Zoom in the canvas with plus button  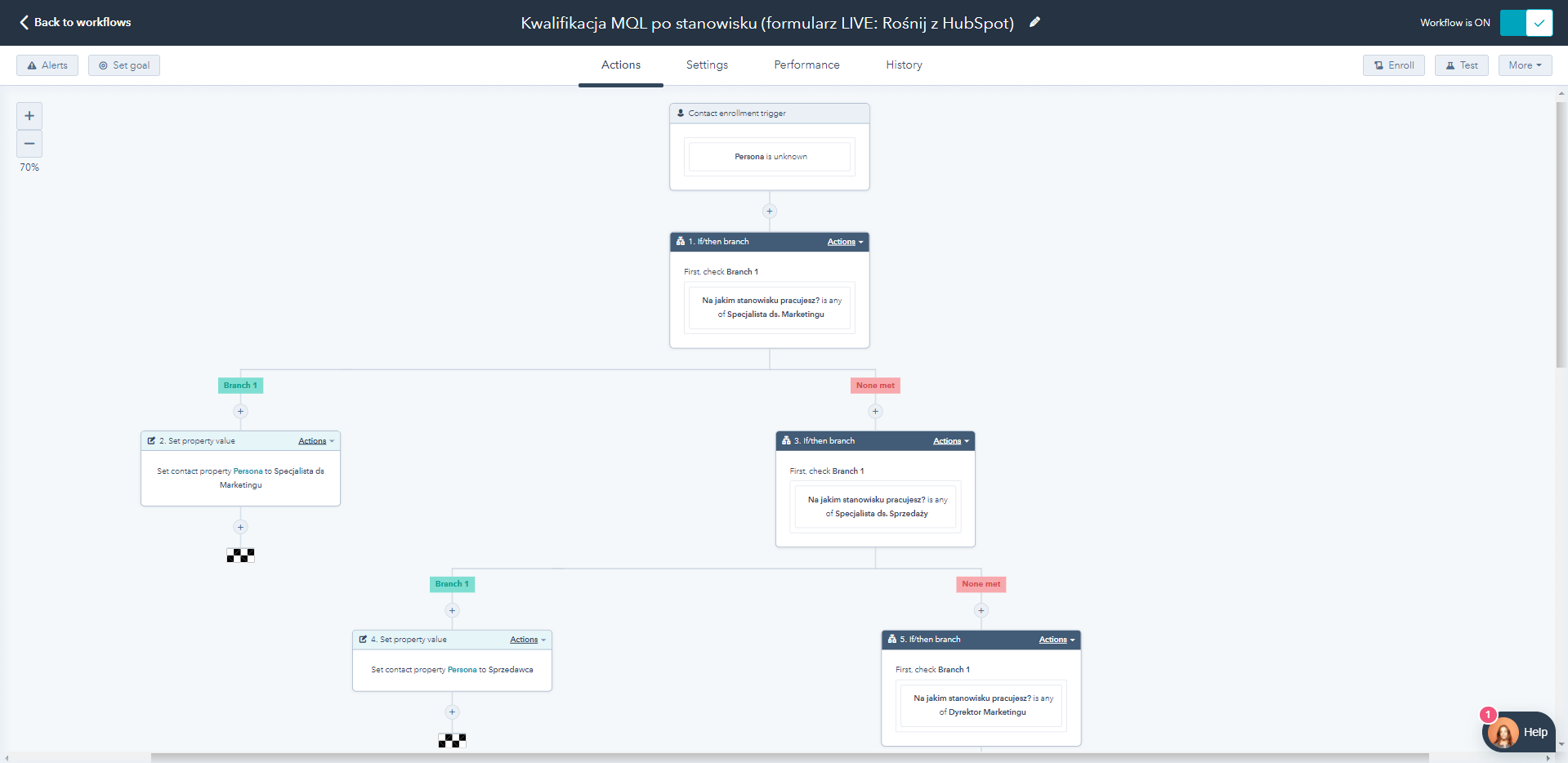point(29,116)
